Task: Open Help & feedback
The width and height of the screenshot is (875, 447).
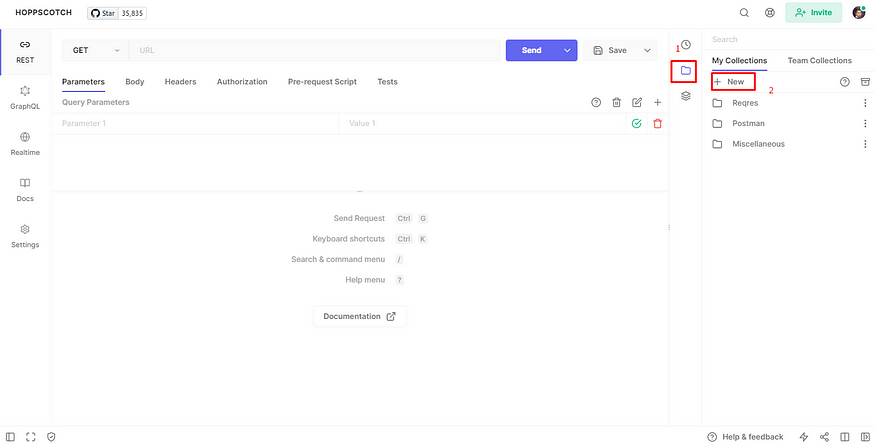Action: click(746, 437)
